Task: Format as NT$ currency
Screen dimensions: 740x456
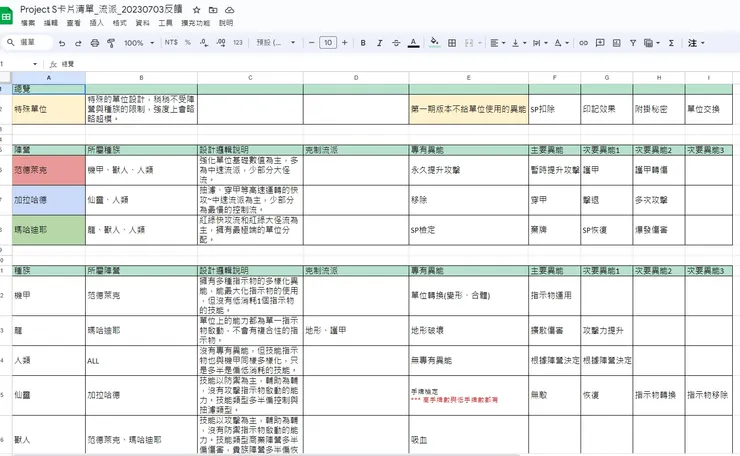Action: pyautogui.click(x=171, y=42)
